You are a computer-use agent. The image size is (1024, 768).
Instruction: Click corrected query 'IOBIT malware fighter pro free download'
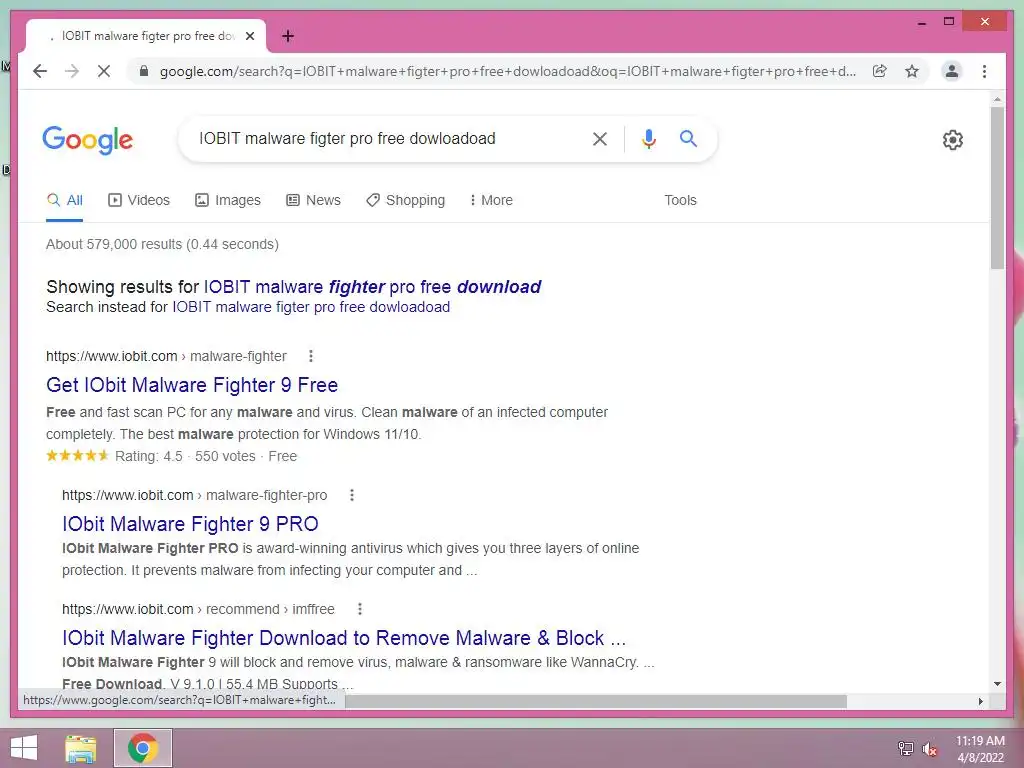[x=372, y=287]
